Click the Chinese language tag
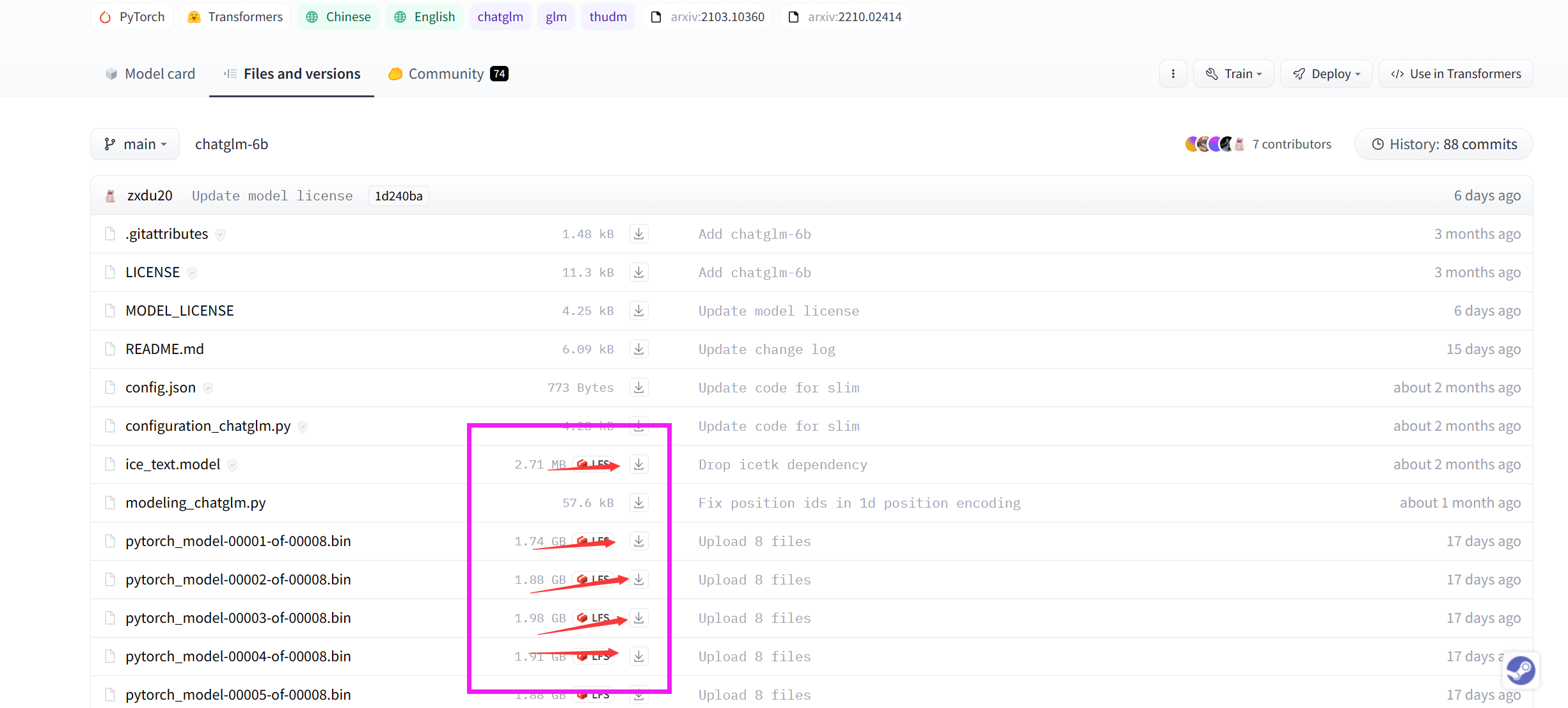 pos(338,17)
